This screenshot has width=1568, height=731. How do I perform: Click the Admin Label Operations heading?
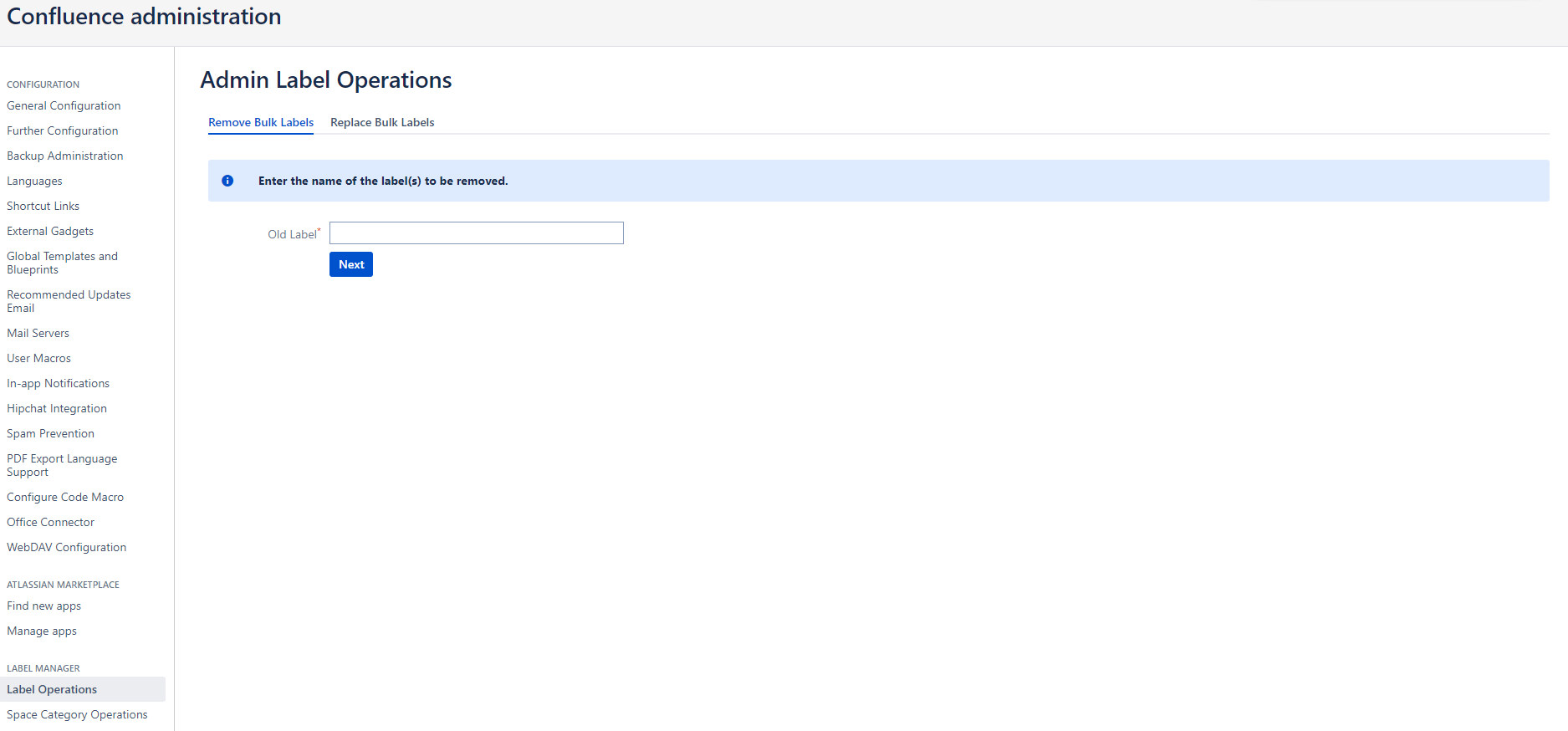326,79
